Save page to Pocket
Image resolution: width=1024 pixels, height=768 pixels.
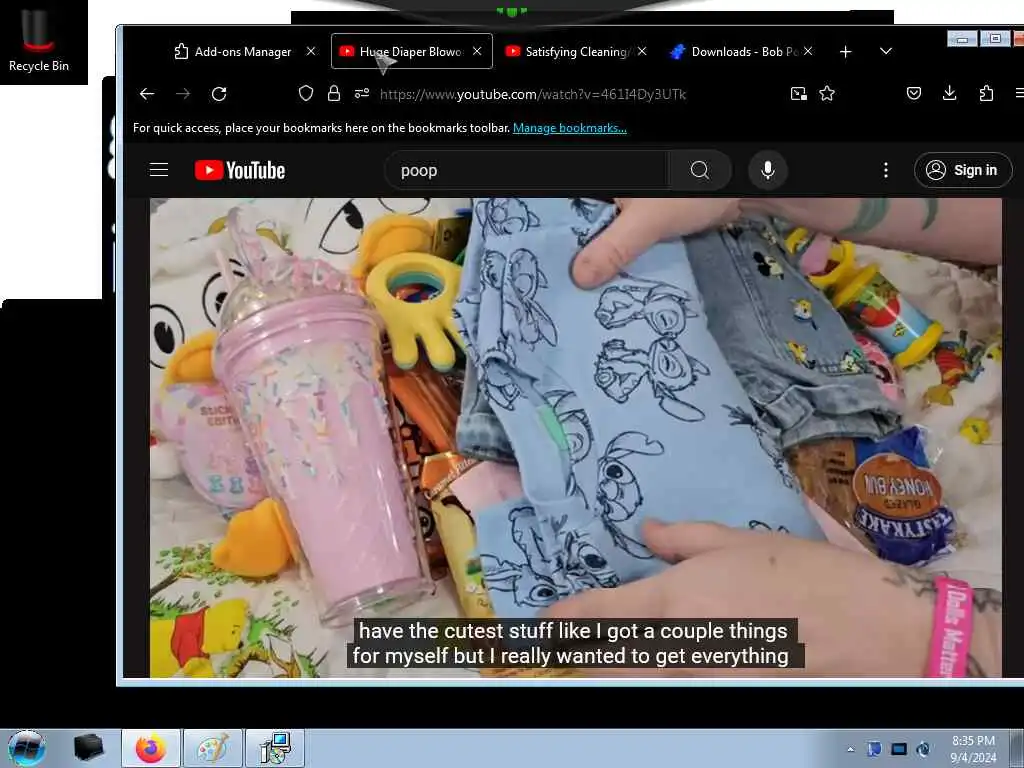coord(914,93)
